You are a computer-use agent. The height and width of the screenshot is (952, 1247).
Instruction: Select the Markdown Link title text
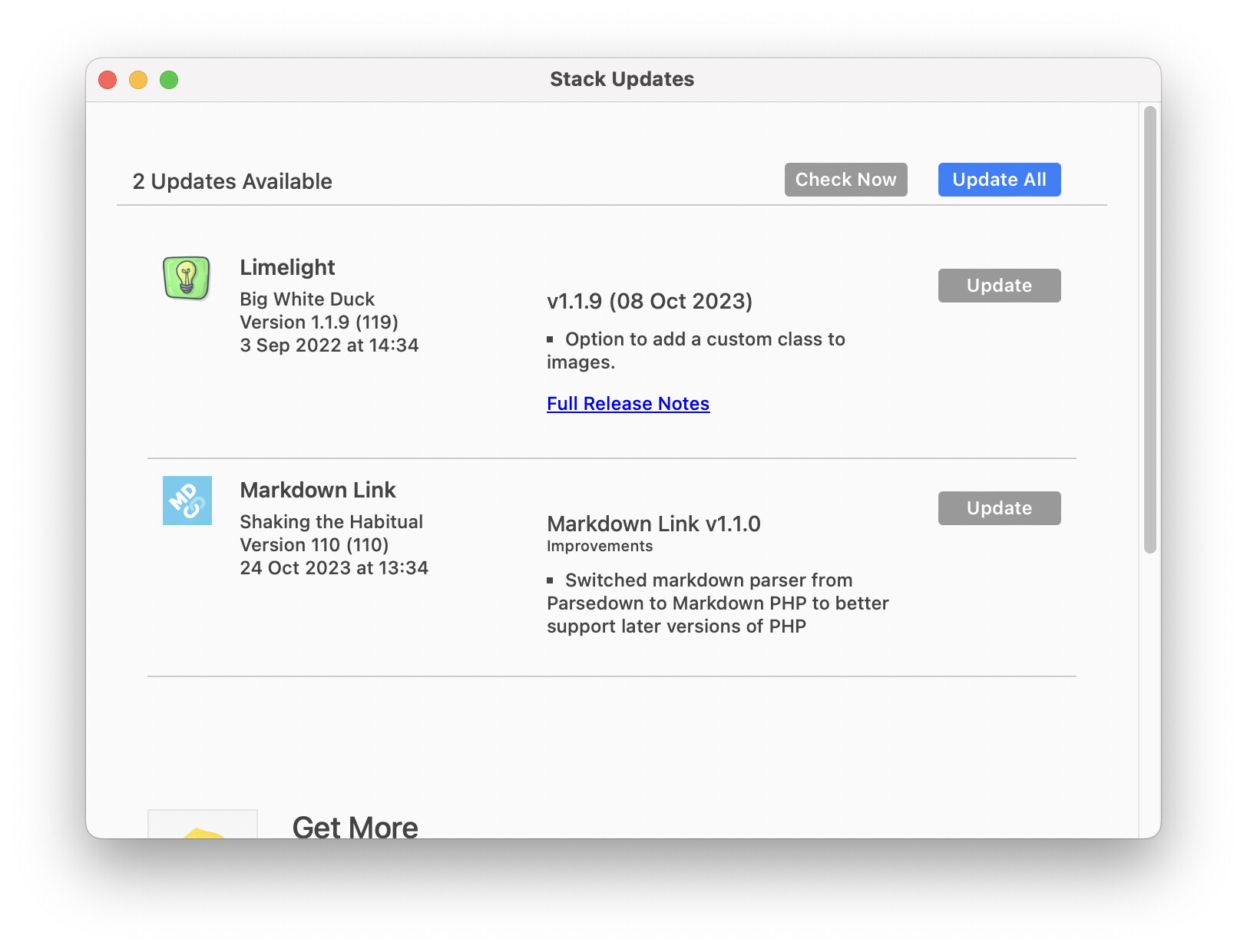point(318,490)
